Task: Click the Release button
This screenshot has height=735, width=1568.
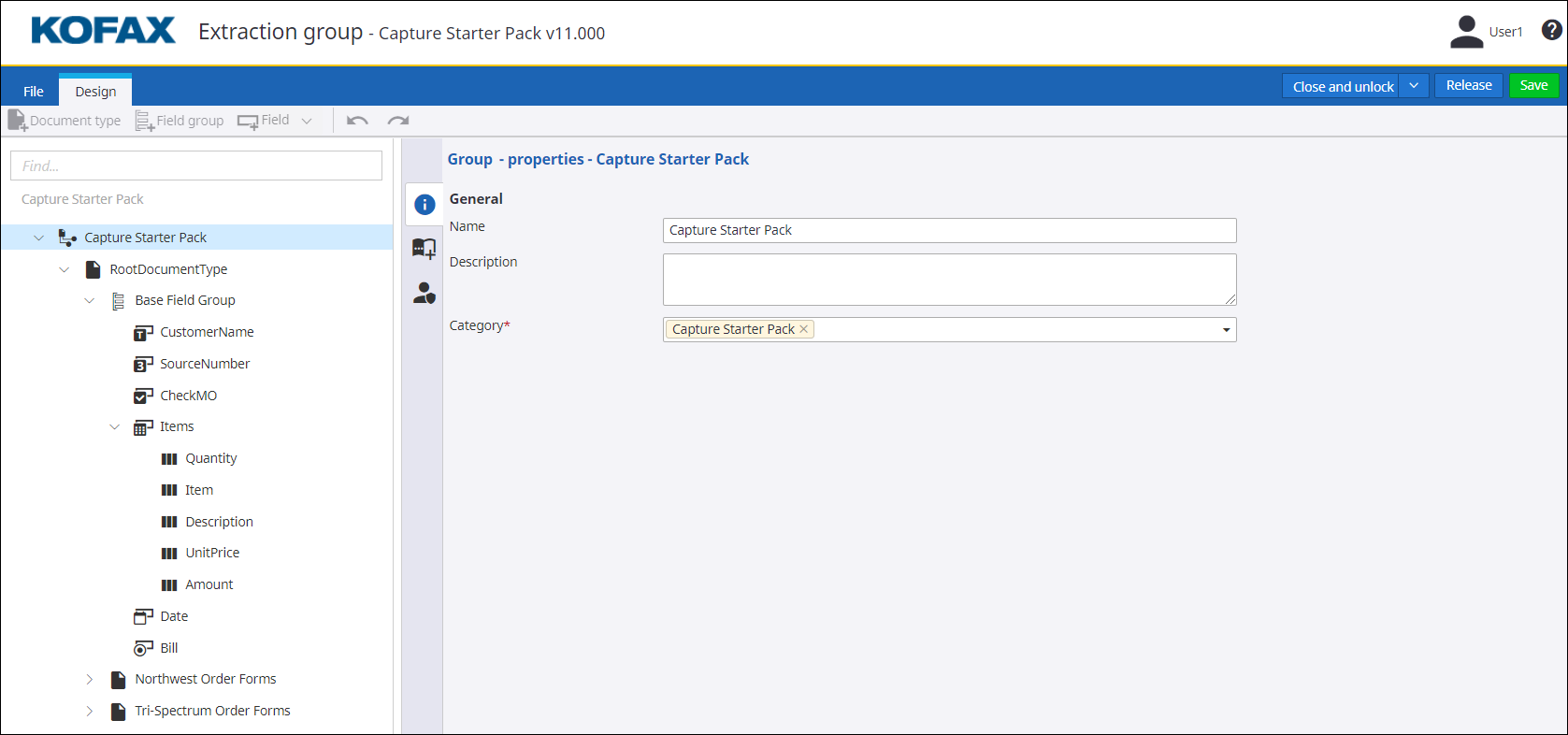Action: coord(1468,85)
